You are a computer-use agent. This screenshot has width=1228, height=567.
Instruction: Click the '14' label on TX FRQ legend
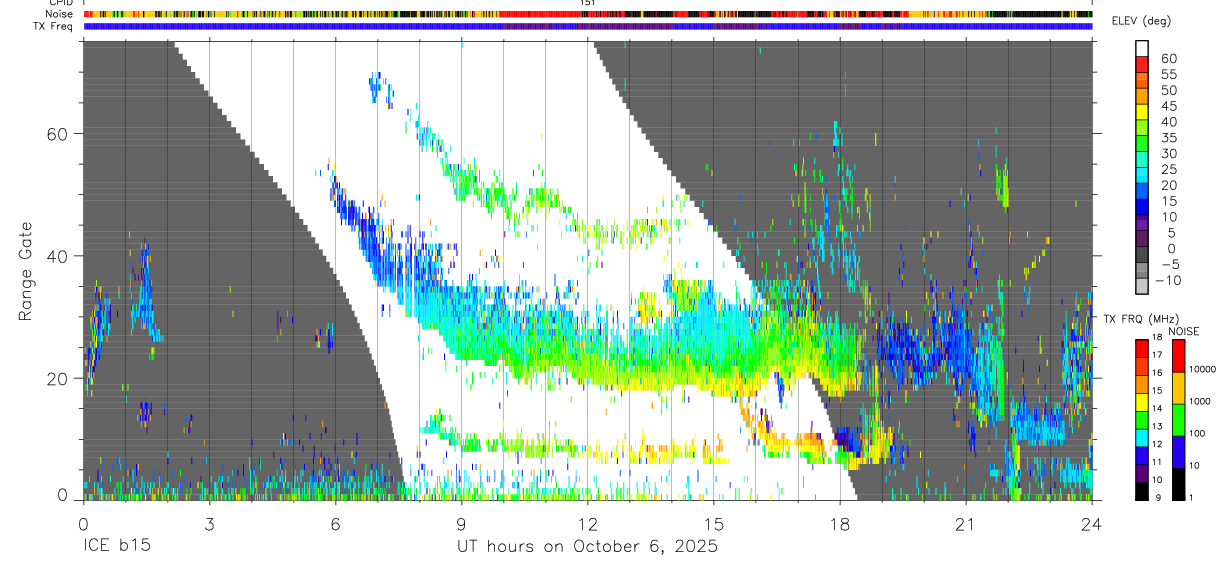click(1156, 408)
